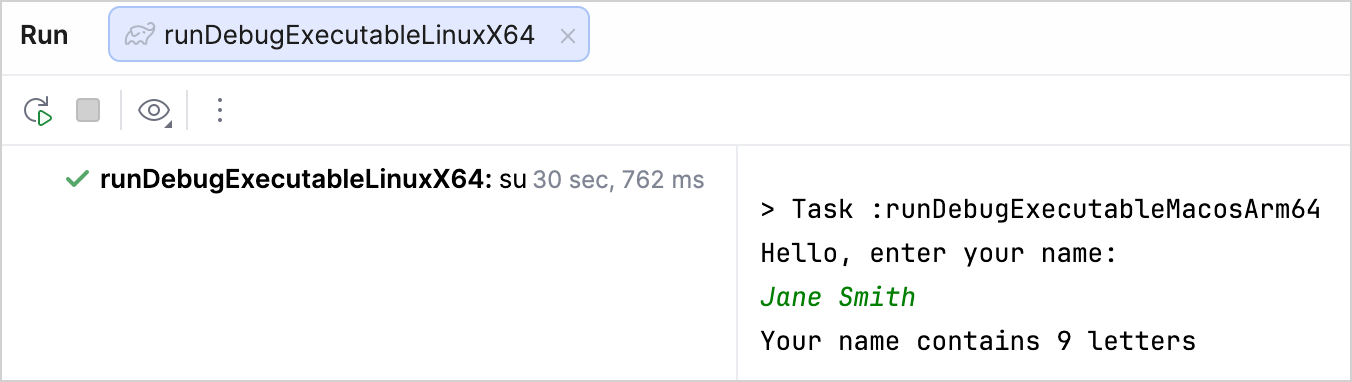This screenshot has height=382, width=1352.
Task: Expand the small arrow beside eye icon
Action: (x=169, y=124)
